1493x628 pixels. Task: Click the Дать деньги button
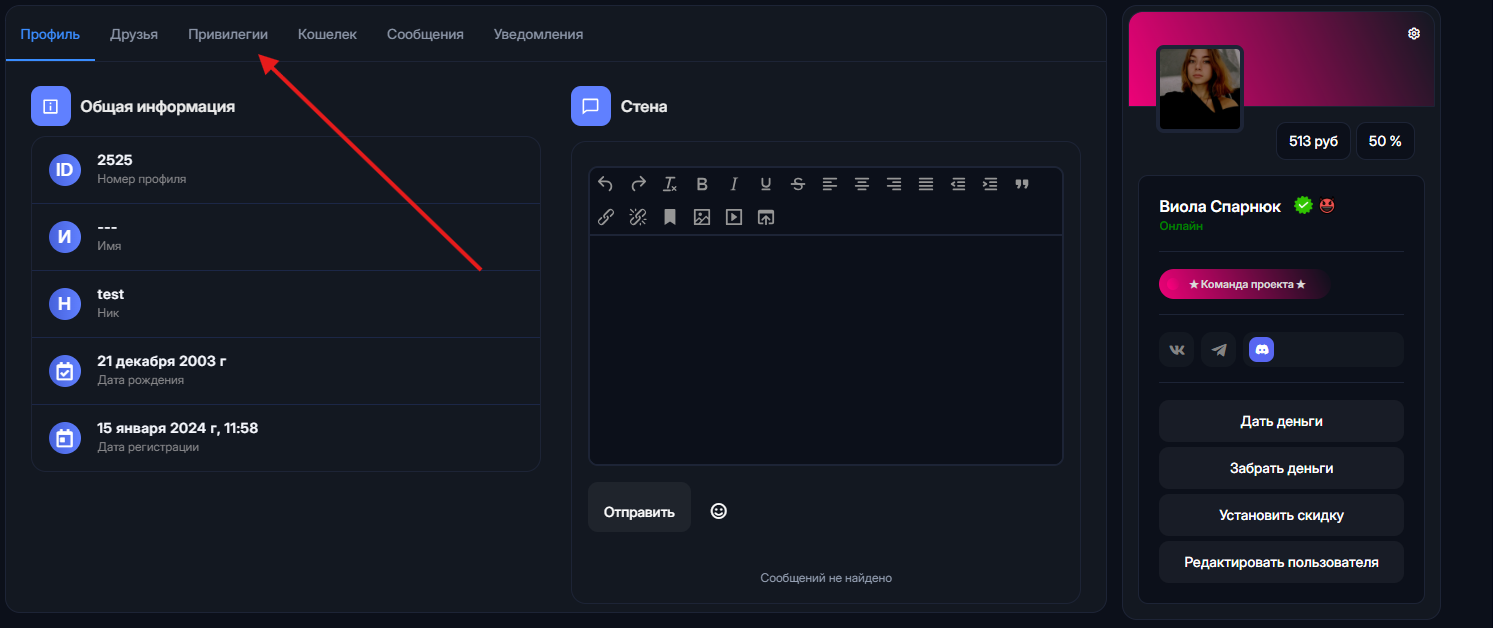tap(1281, 421)
